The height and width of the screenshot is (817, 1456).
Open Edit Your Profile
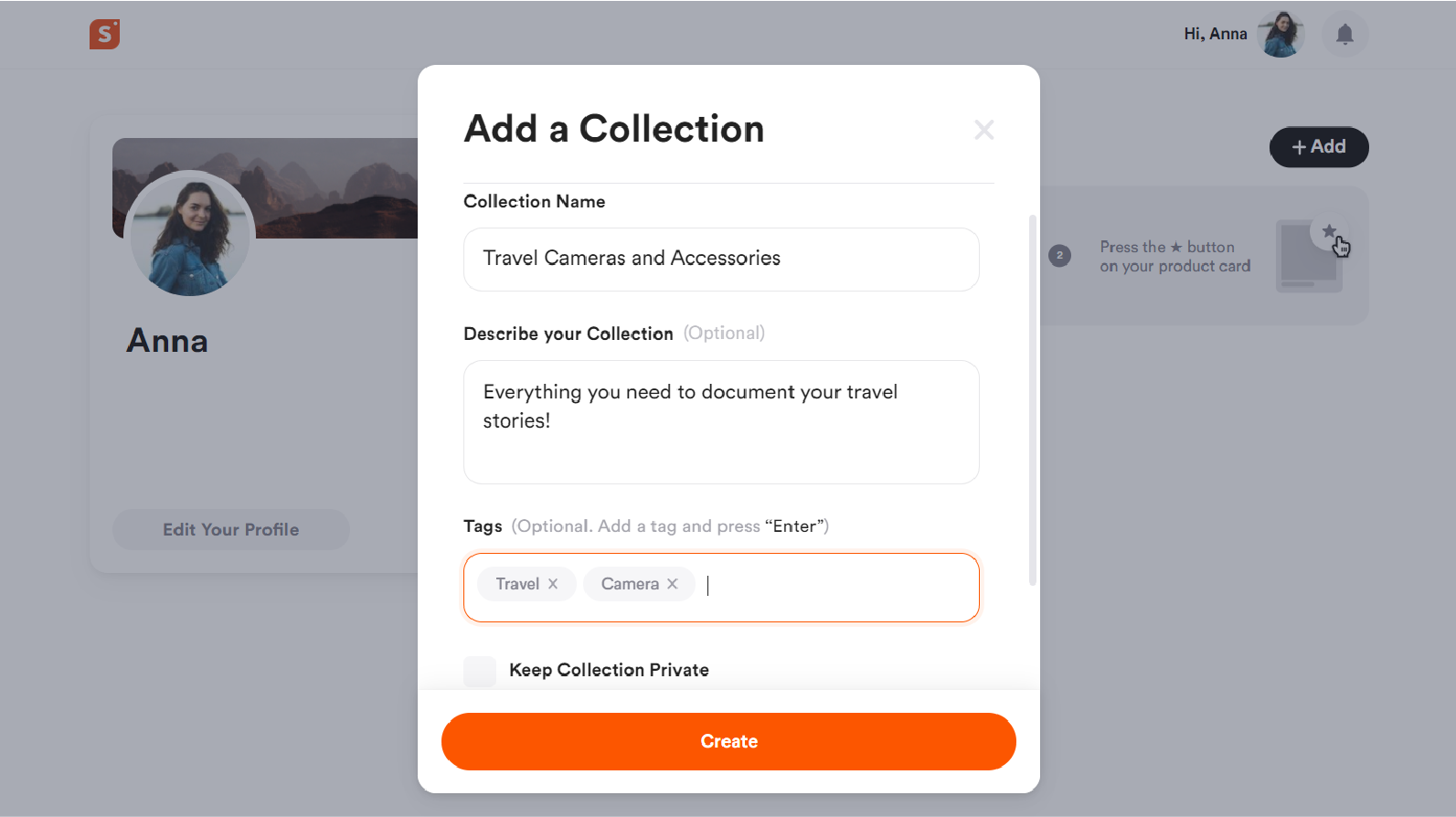(x=230, y=530)
